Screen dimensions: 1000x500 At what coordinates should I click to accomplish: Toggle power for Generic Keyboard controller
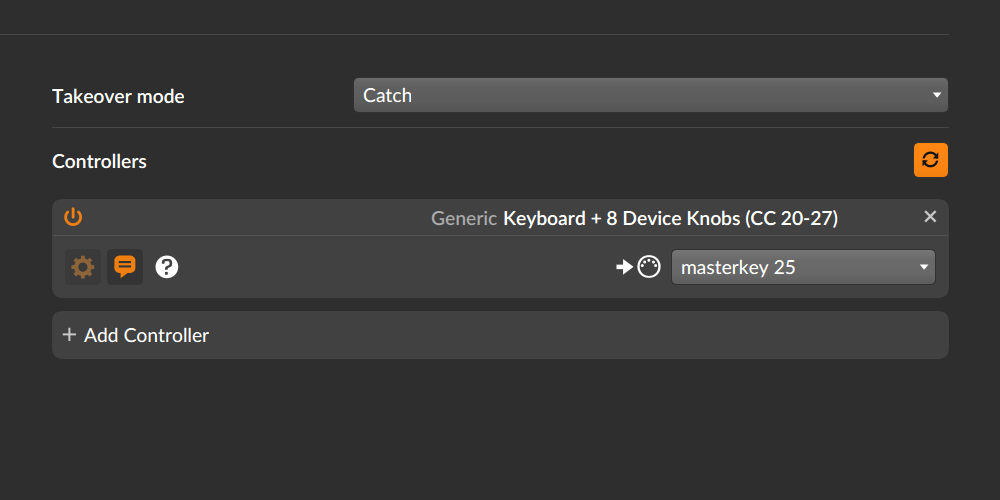73,217
